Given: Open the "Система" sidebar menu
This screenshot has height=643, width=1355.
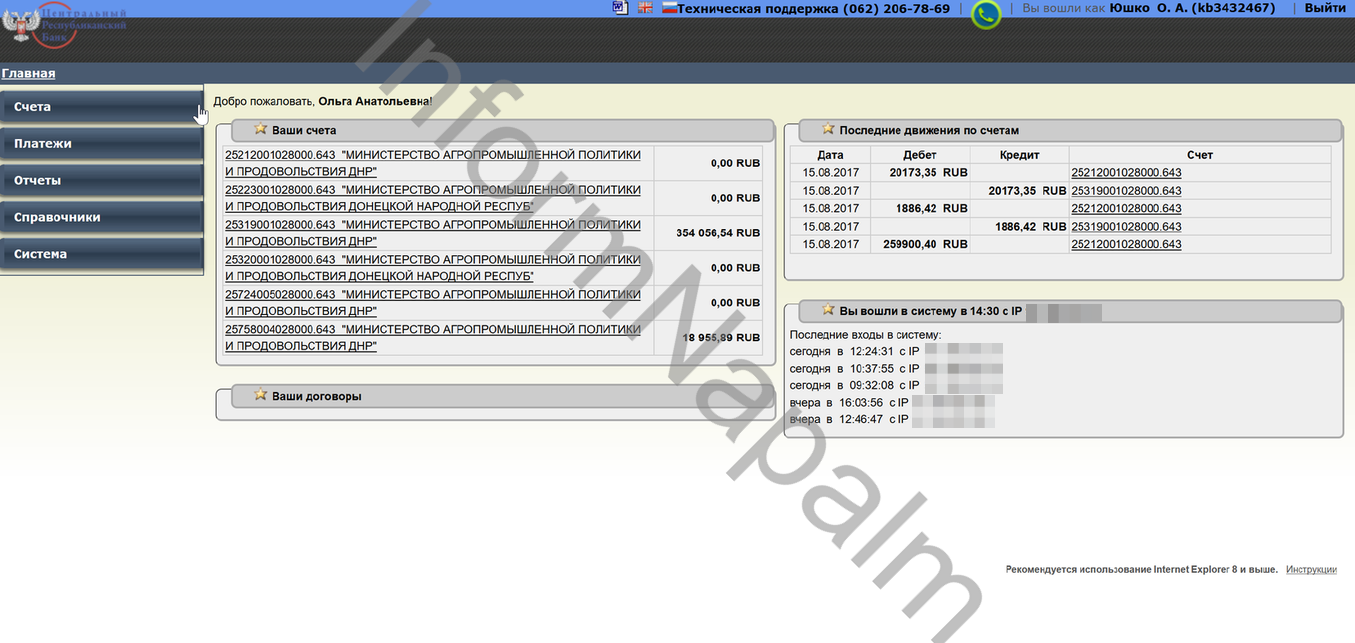Looking at the screenshot, I should pos(100,255).
